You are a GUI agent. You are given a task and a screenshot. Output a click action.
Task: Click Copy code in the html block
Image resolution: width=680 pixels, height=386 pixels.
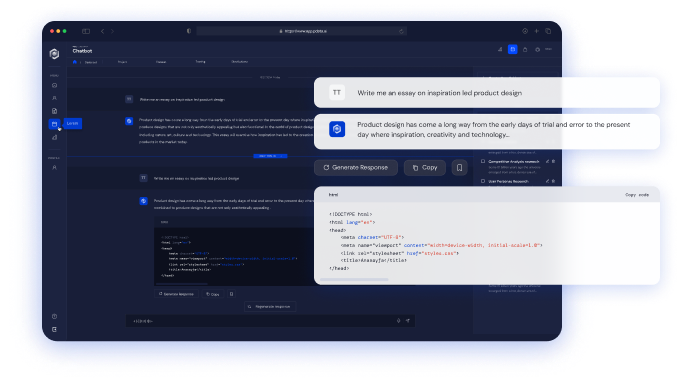637,195
